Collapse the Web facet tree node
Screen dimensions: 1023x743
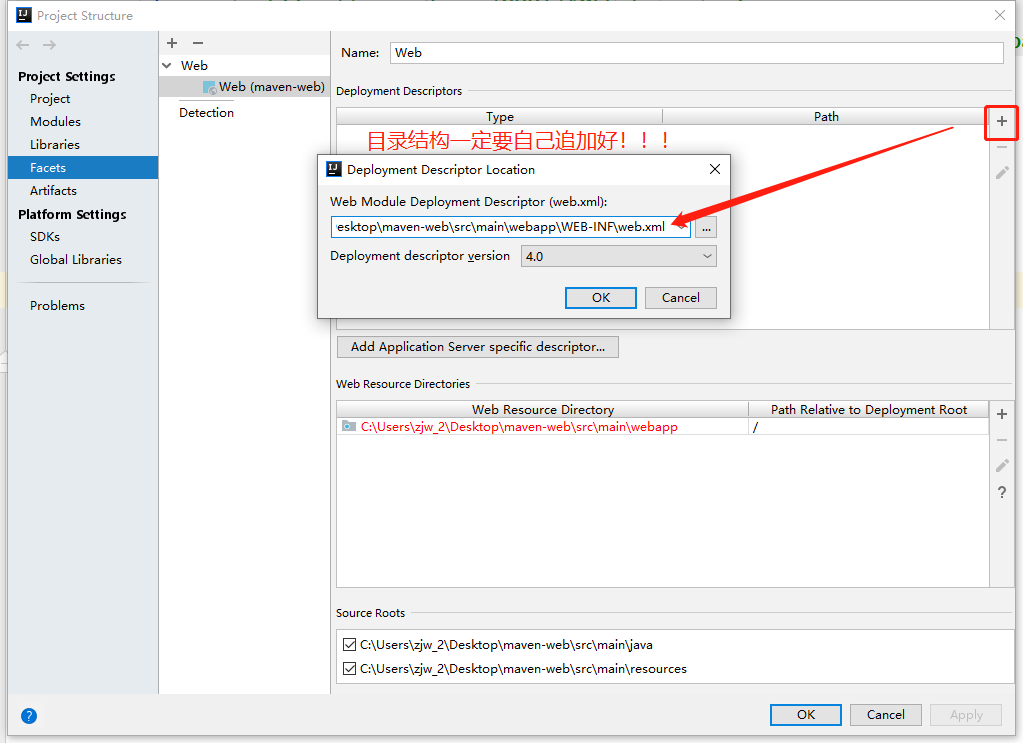(167, 66)
